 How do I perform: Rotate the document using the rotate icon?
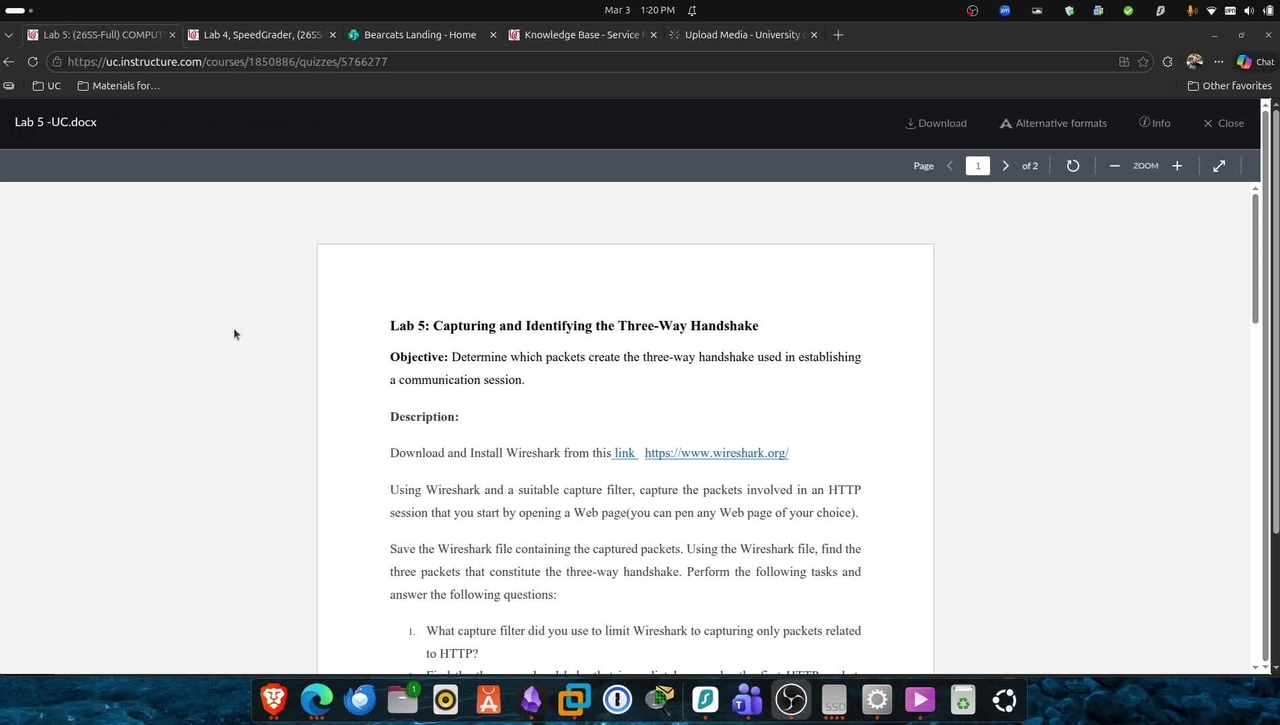coord(1073,166)
